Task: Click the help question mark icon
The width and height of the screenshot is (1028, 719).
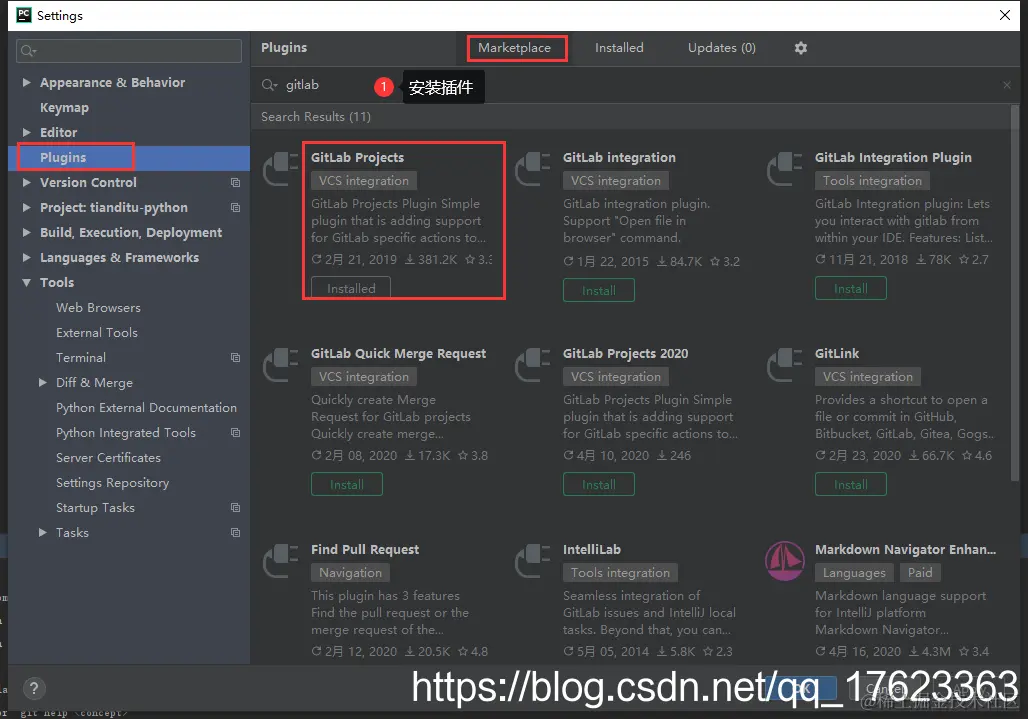Action: point(34,688)
